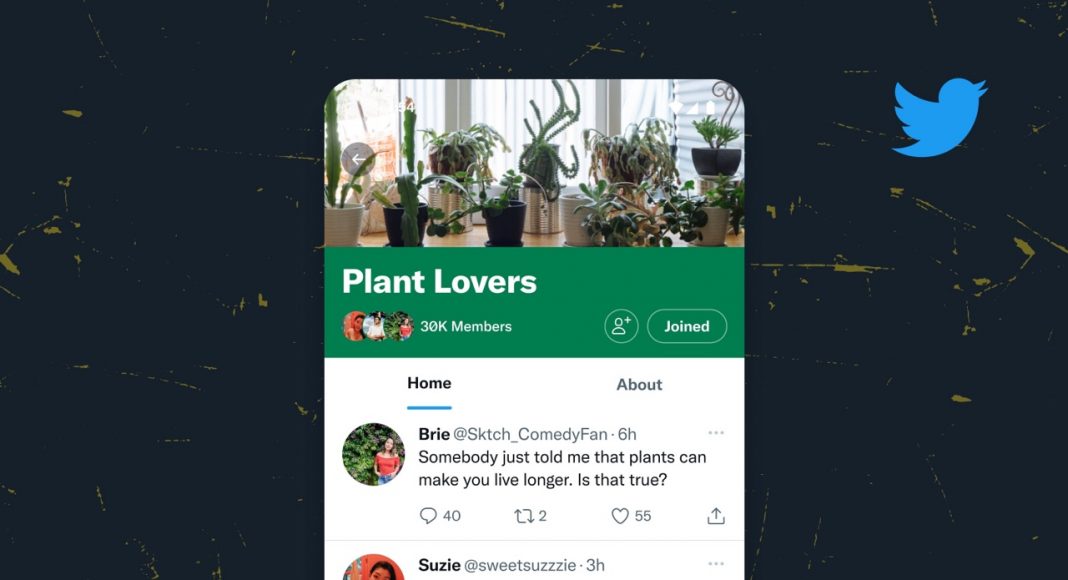Click the @sweetsuzzzie handle link
The image size is (1068, 580).
coord(520,565)
